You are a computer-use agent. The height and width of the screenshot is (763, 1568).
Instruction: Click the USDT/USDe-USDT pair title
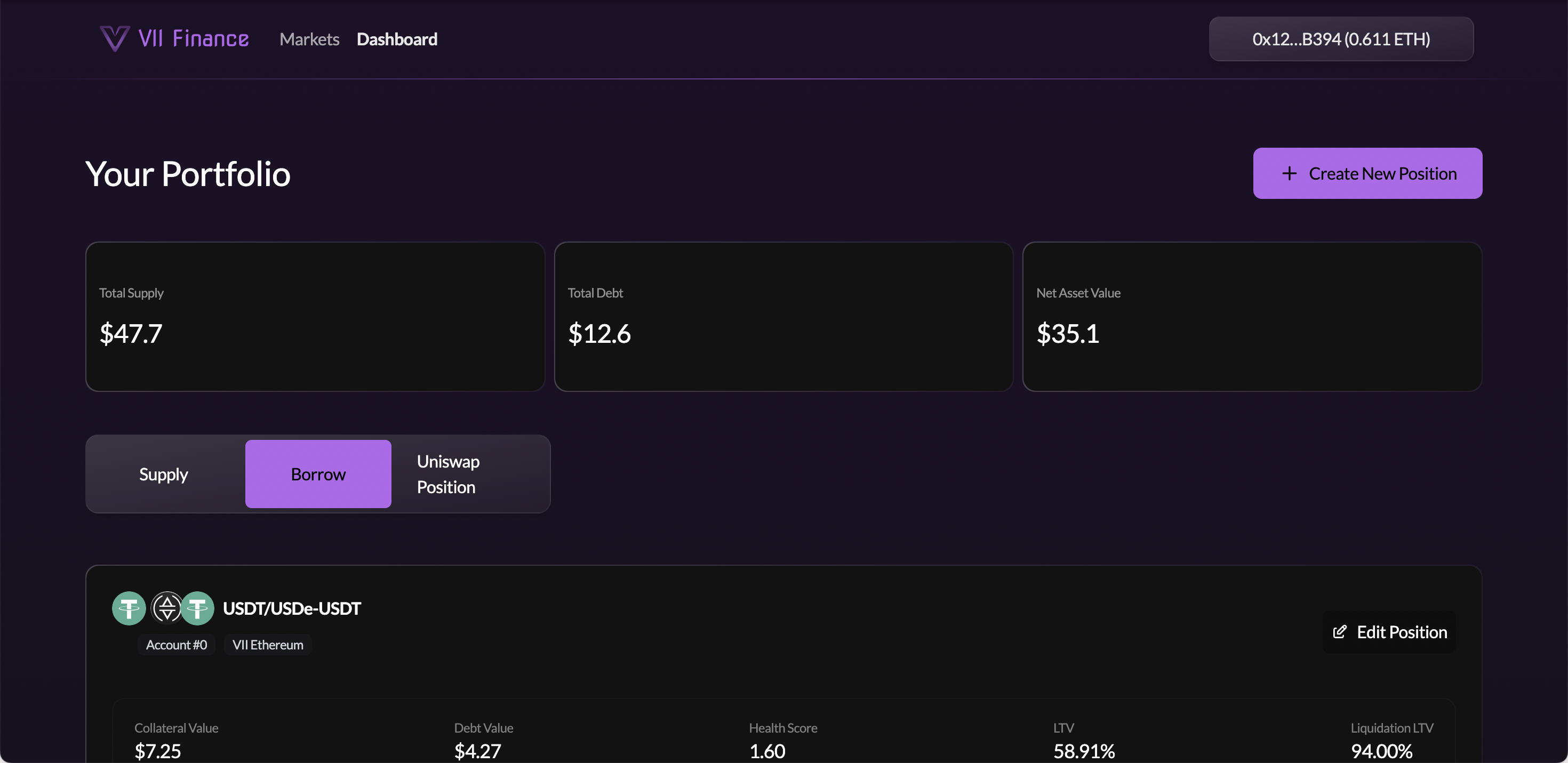click(x=292, y=607)
